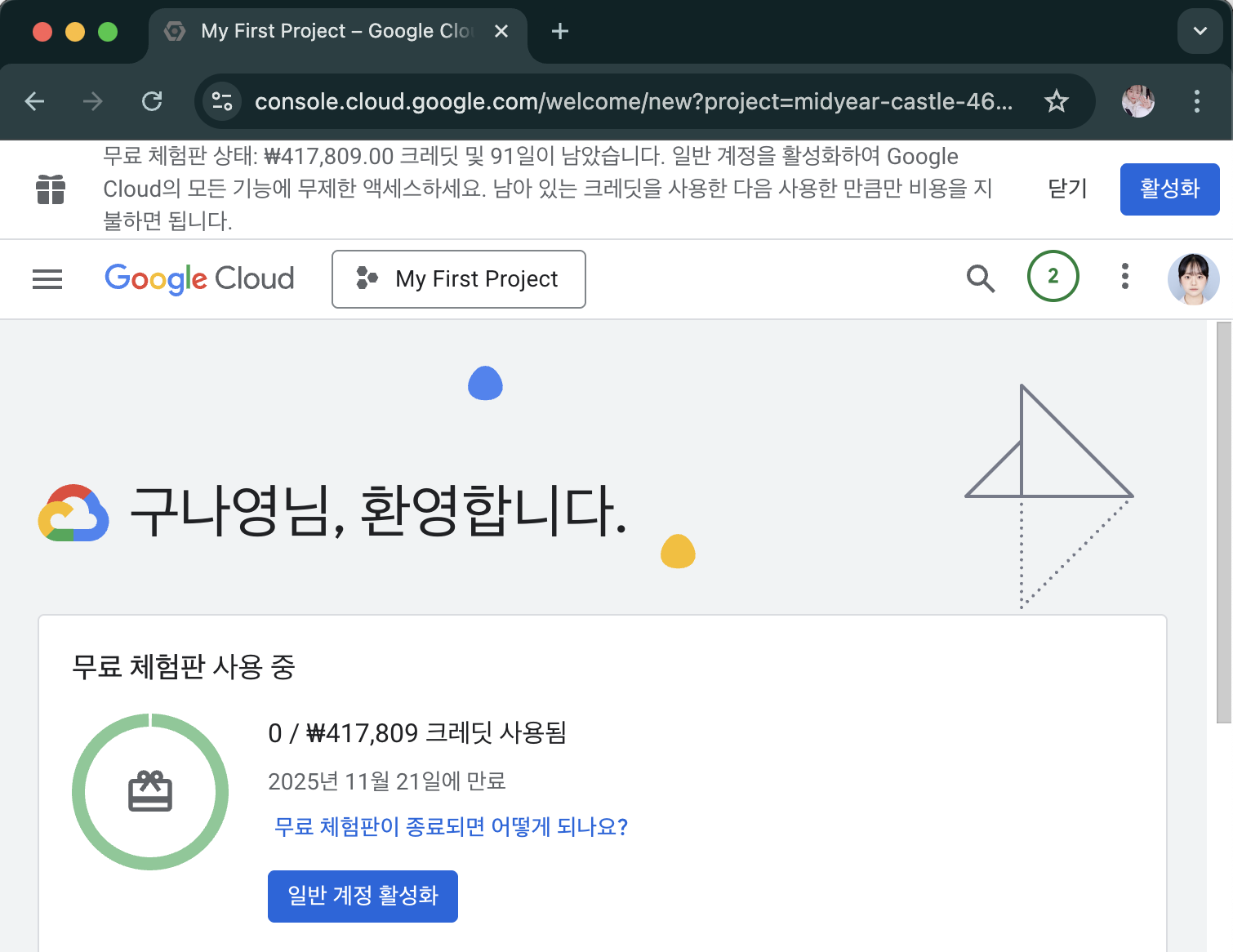Click the address bar URL field
This screenshot has height=952, width=1233.
coord(634,101)
